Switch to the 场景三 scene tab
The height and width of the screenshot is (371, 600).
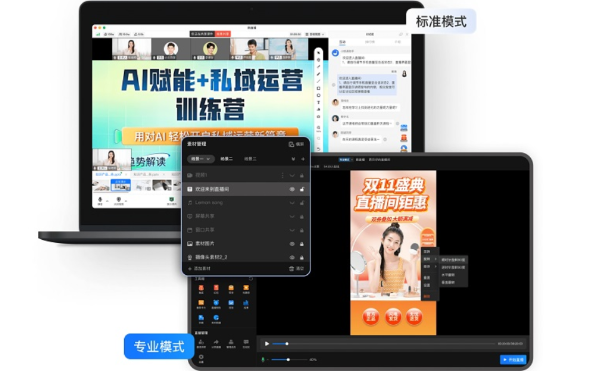(250, 159)
